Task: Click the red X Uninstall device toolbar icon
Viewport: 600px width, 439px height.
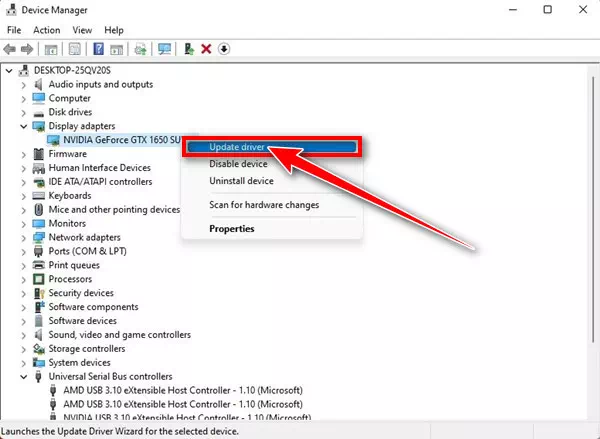Action: tap(206, 48)
